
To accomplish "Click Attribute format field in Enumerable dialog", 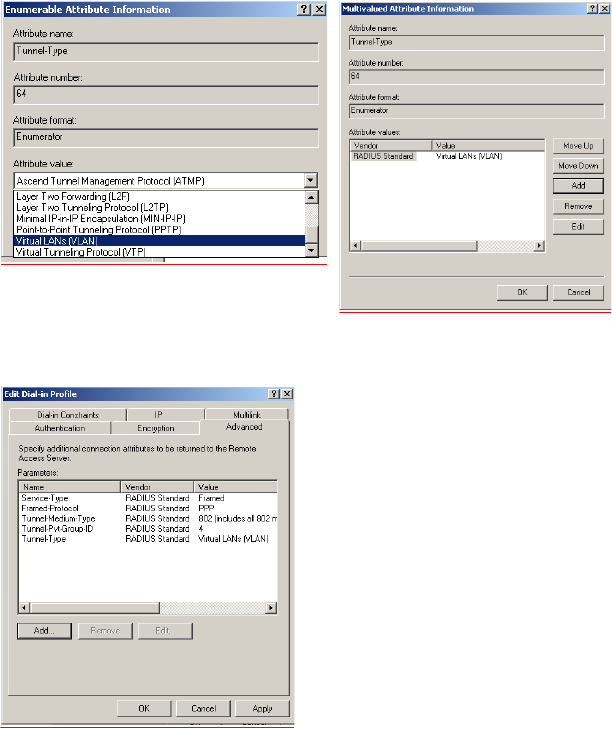I will (x=166, y=138).
